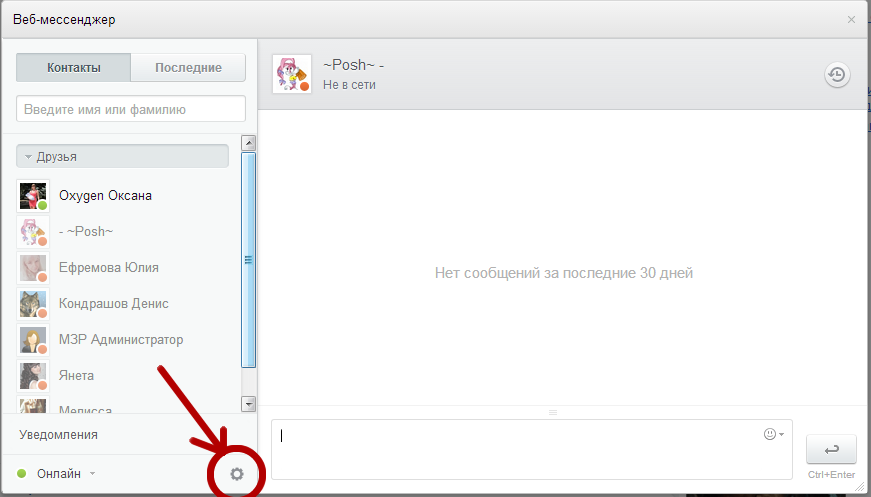Screen dimensions: 871x497
Task: Expand arrow next to smiley icon
Action: [x=781, y=434]
